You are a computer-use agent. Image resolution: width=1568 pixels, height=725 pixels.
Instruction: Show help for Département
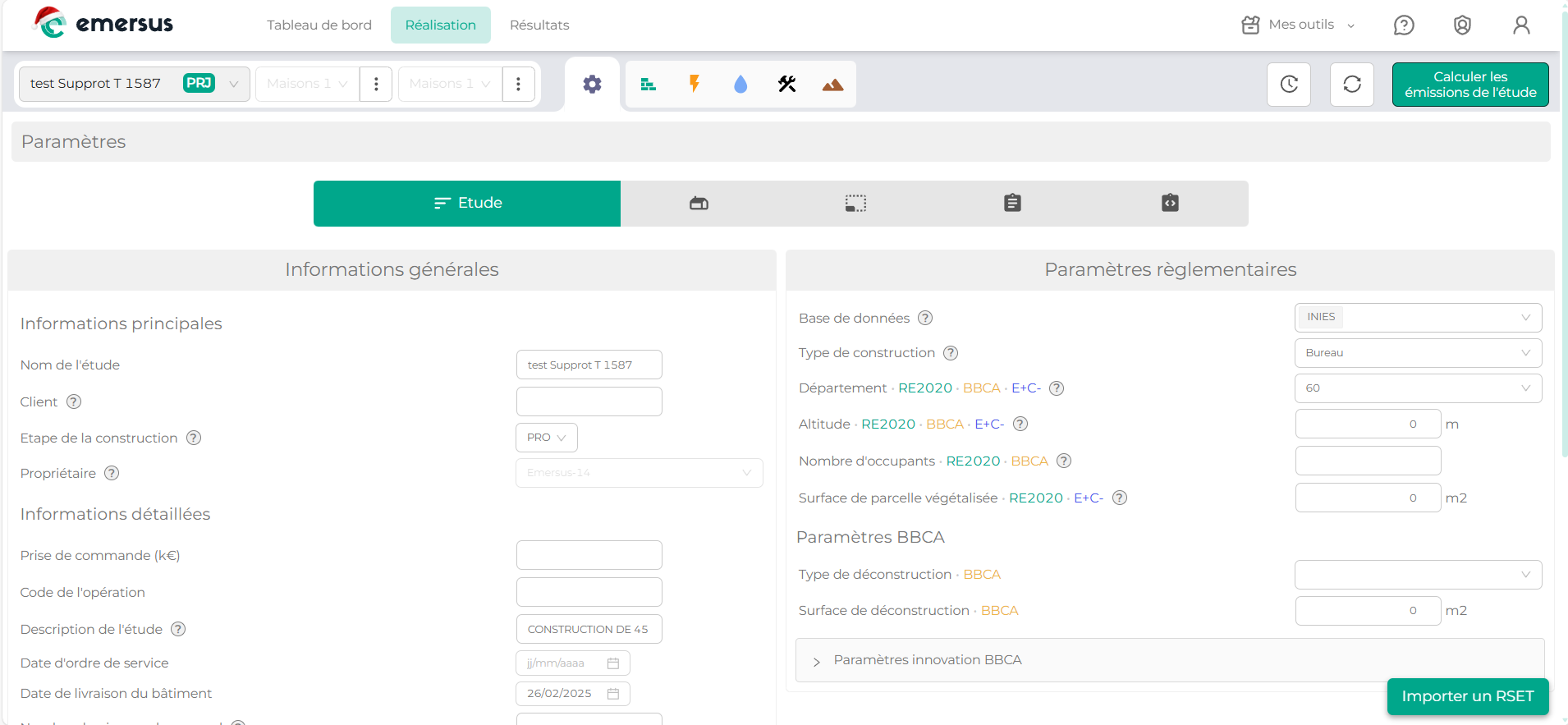(x=1057, y=388)
